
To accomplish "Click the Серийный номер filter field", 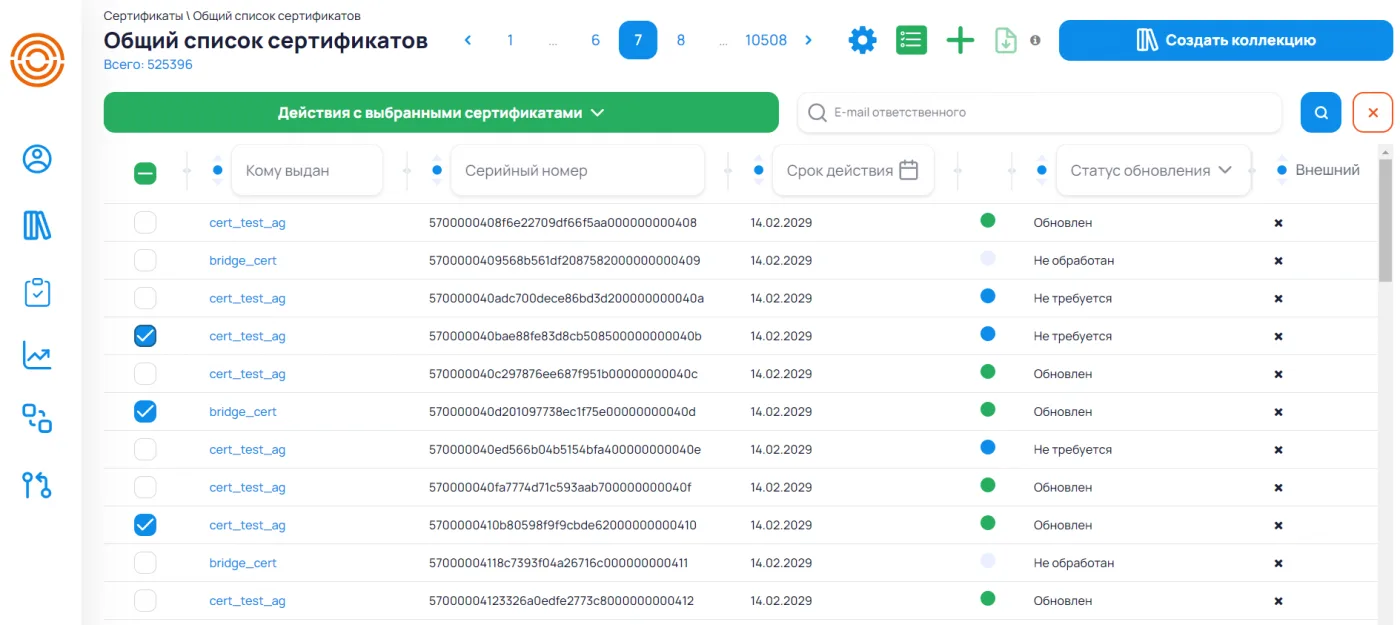I will click(578, 170).
